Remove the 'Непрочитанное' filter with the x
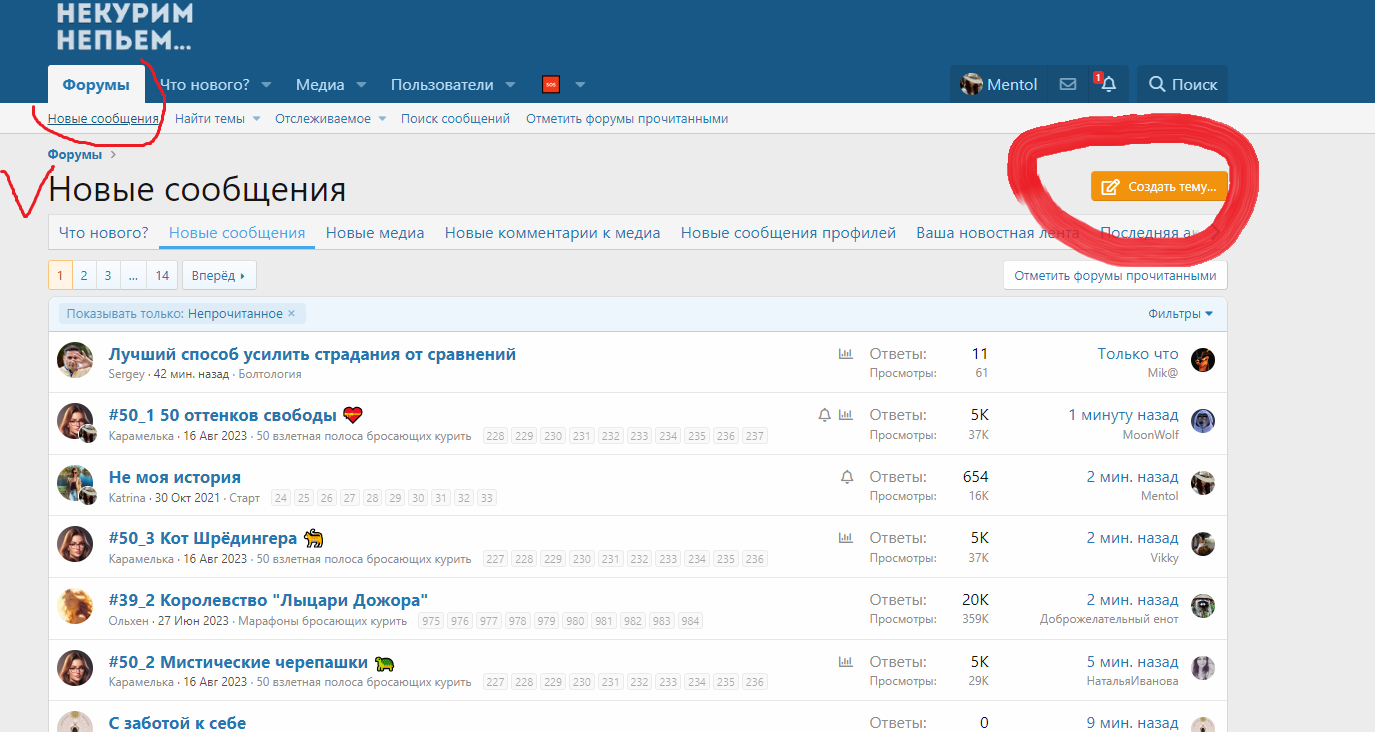Viewport: 1375px width, 732px height. (x=292, y=314)
